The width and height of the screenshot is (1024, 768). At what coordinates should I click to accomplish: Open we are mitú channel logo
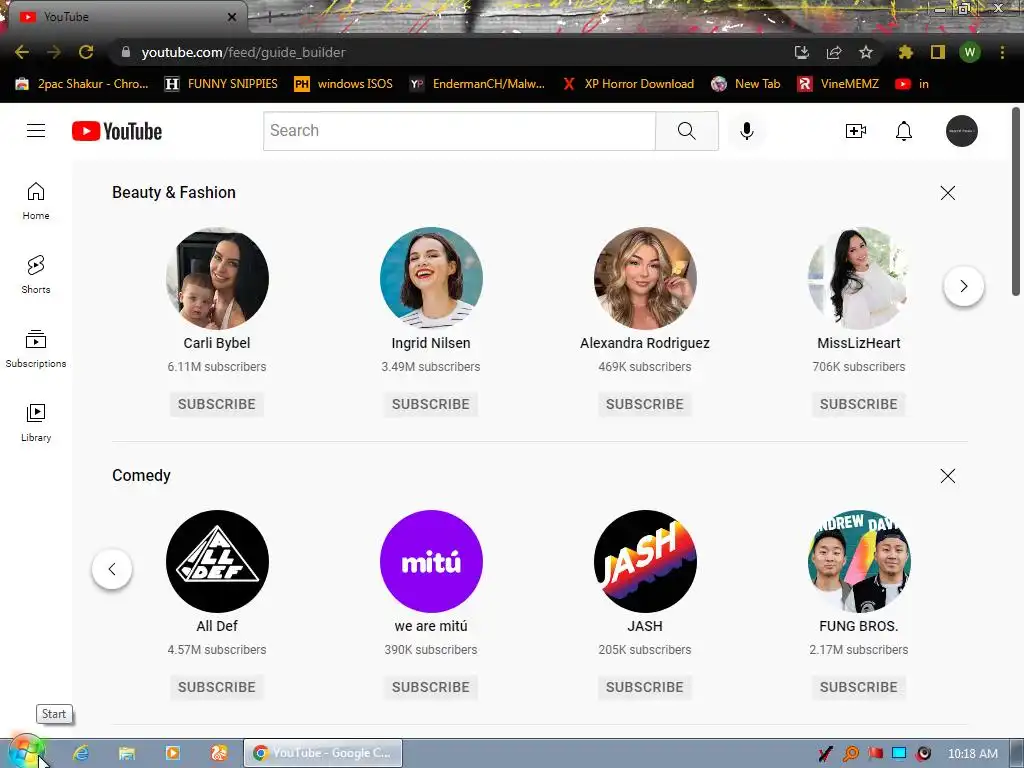[x=431, y=561]
